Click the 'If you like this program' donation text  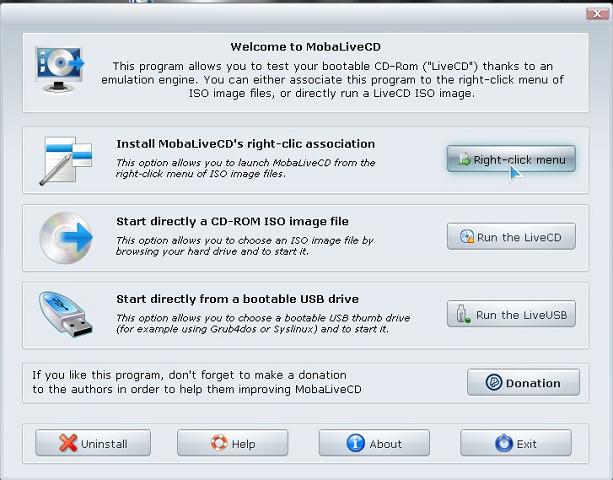pos(197,382)
